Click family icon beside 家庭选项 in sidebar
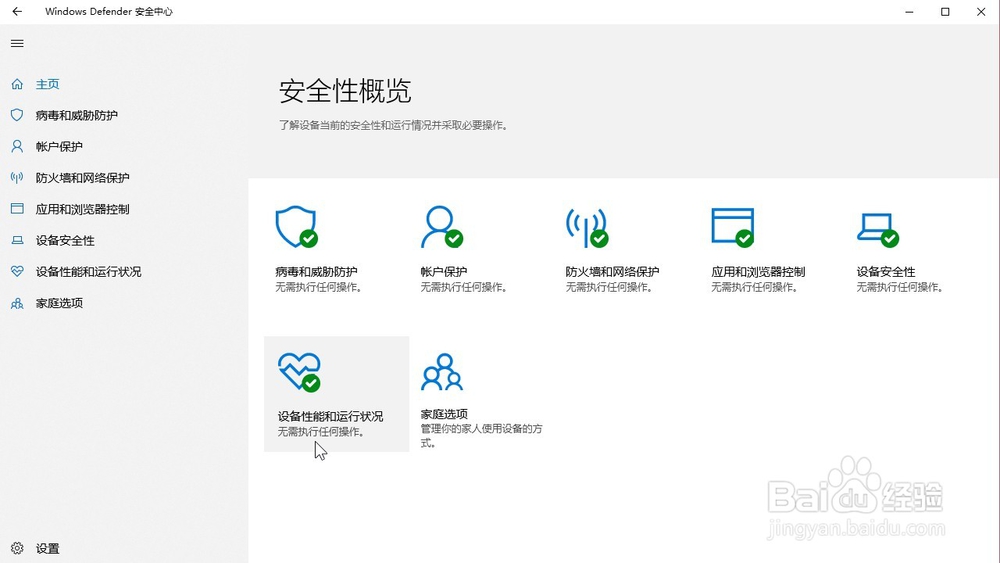The image size is (1000, 563). point(17,303)
